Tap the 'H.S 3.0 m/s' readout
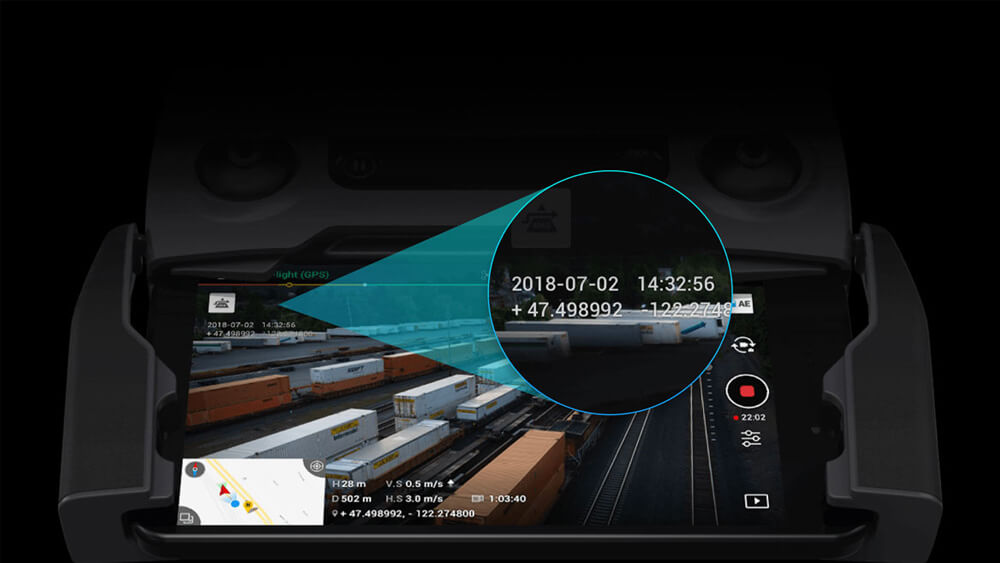Viewport: 1000px width, 563px height. tap(414, 499)
